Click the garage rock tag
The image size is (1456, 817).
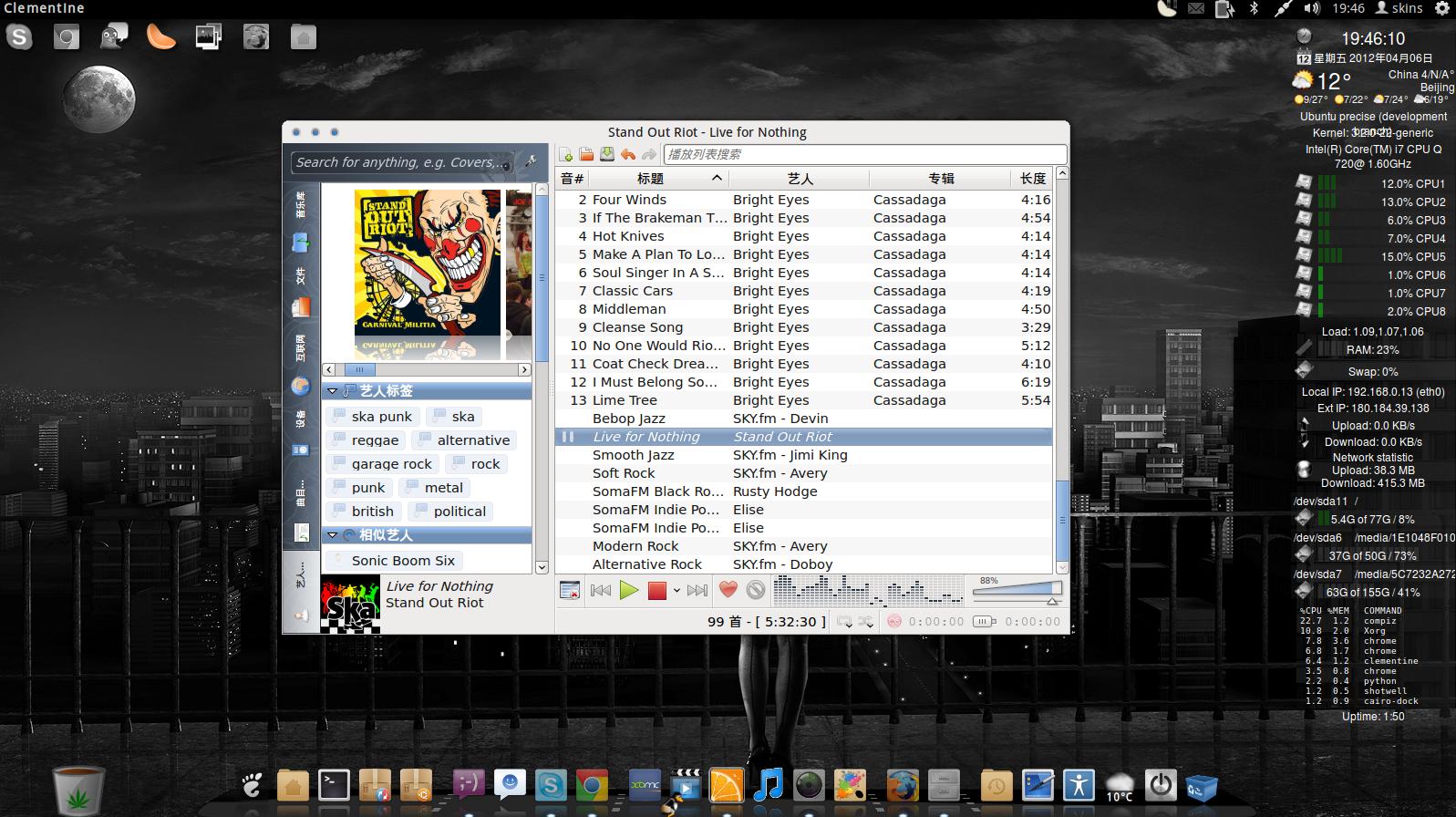[x=382, y=463]
